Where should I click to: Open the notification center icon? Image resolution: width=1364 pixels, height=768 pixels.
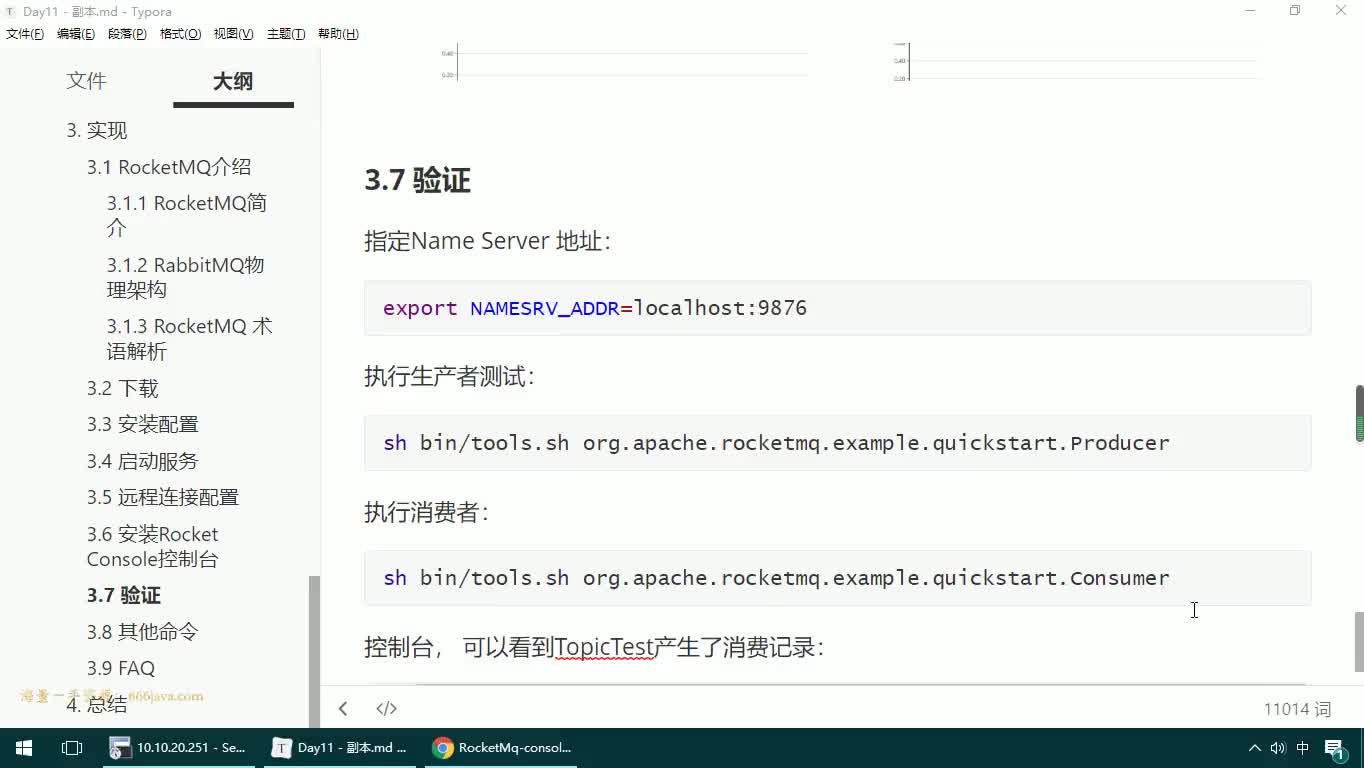(x=1336, y=748)
